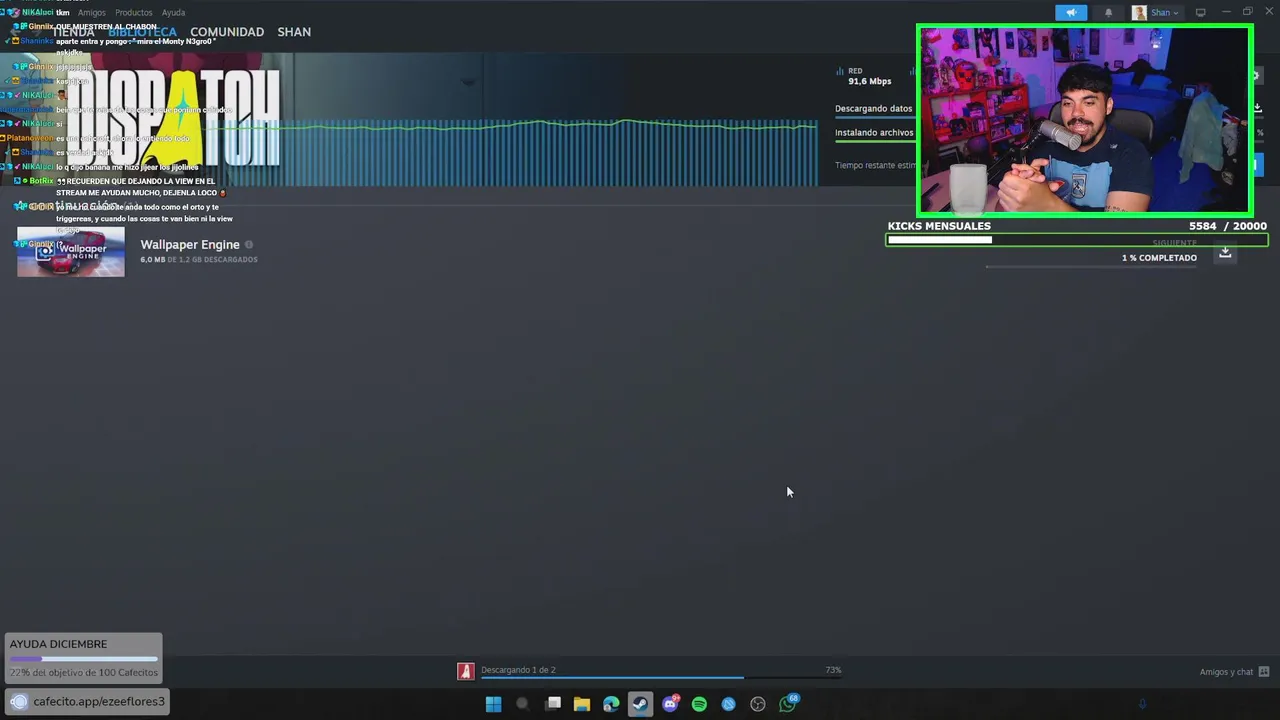Viewport: 1280px width, 720px height.
Task: Click the cafecito.app/ezeeflores3 label
Action: tap(99, 702)
